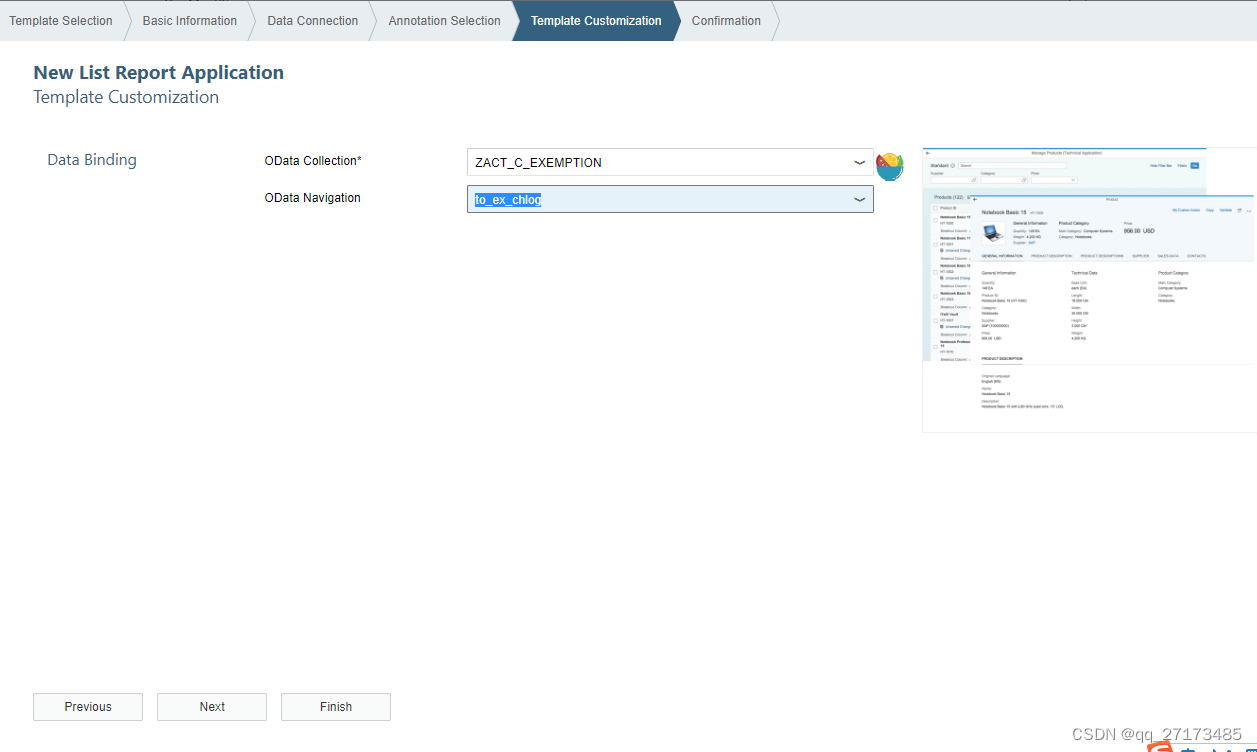1257x752 pixels.
Task: Open the OData Navigation dropdown
Action: point(859,199)
